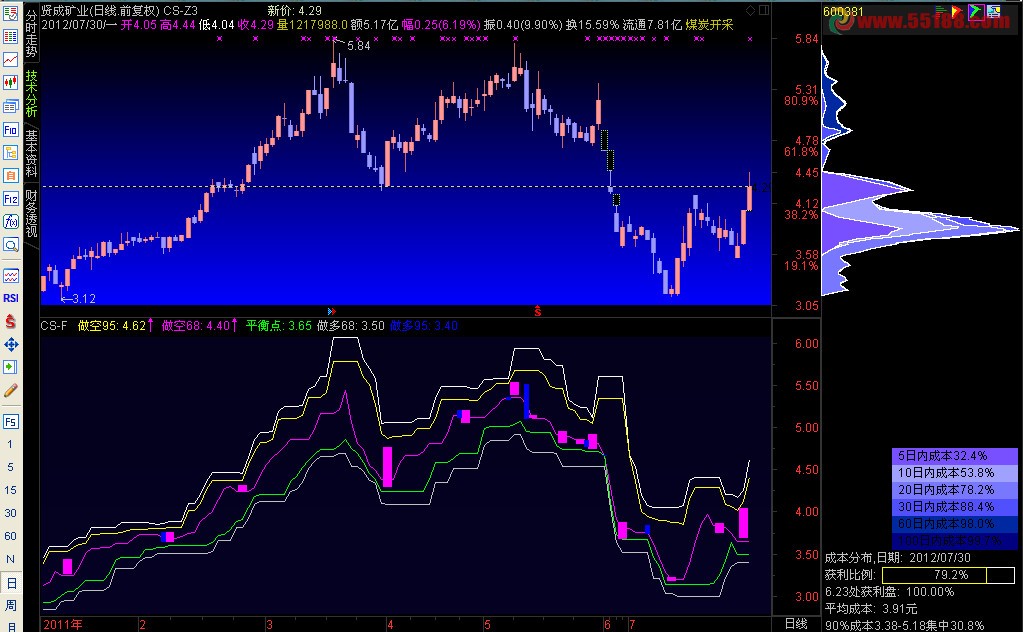Screen dimensions: 1023x632
Task: Open the 财务透视 vertical tab
Action: pos(31,213)
